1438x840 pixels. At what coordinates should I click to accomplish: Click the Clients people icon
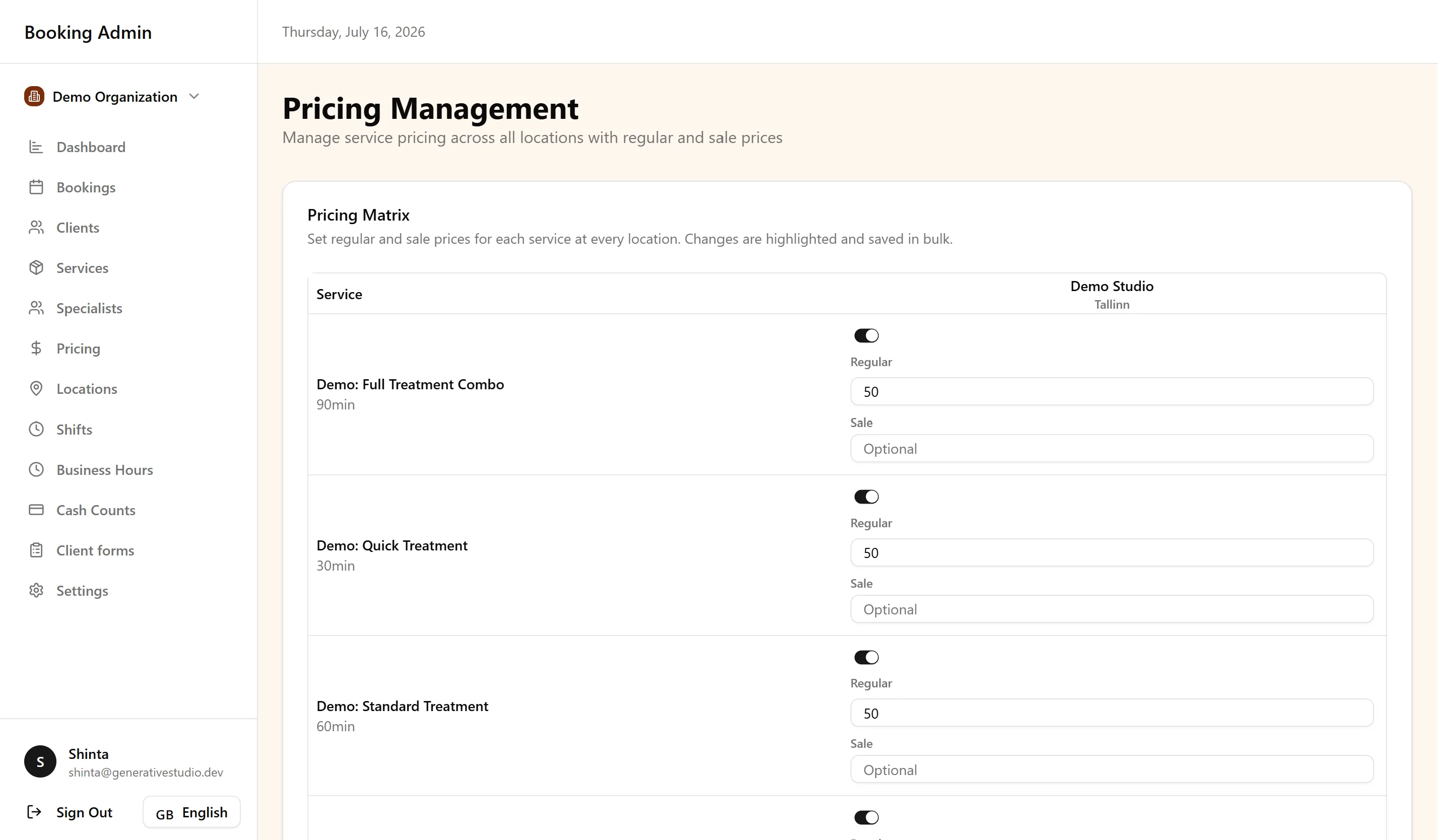coord(36,228)
